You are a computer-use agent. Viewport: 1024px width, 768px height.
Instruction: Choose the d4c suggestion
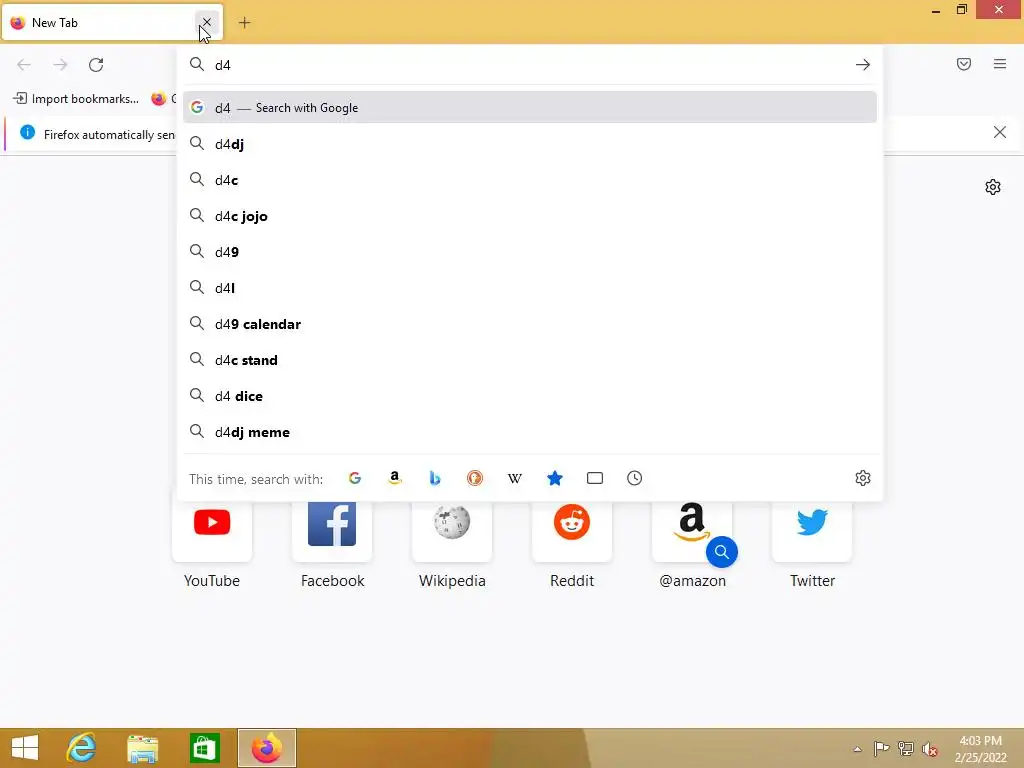coord(530,180)
